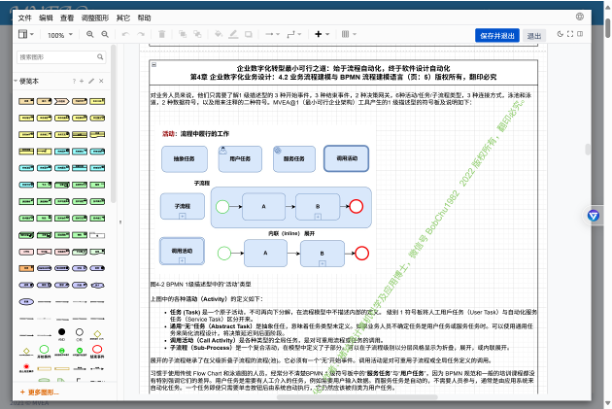The image size is (612, 409).
Task: Click the shape palette vertical scrollbar
Action: pyautogui.click(x=114, y=124)
